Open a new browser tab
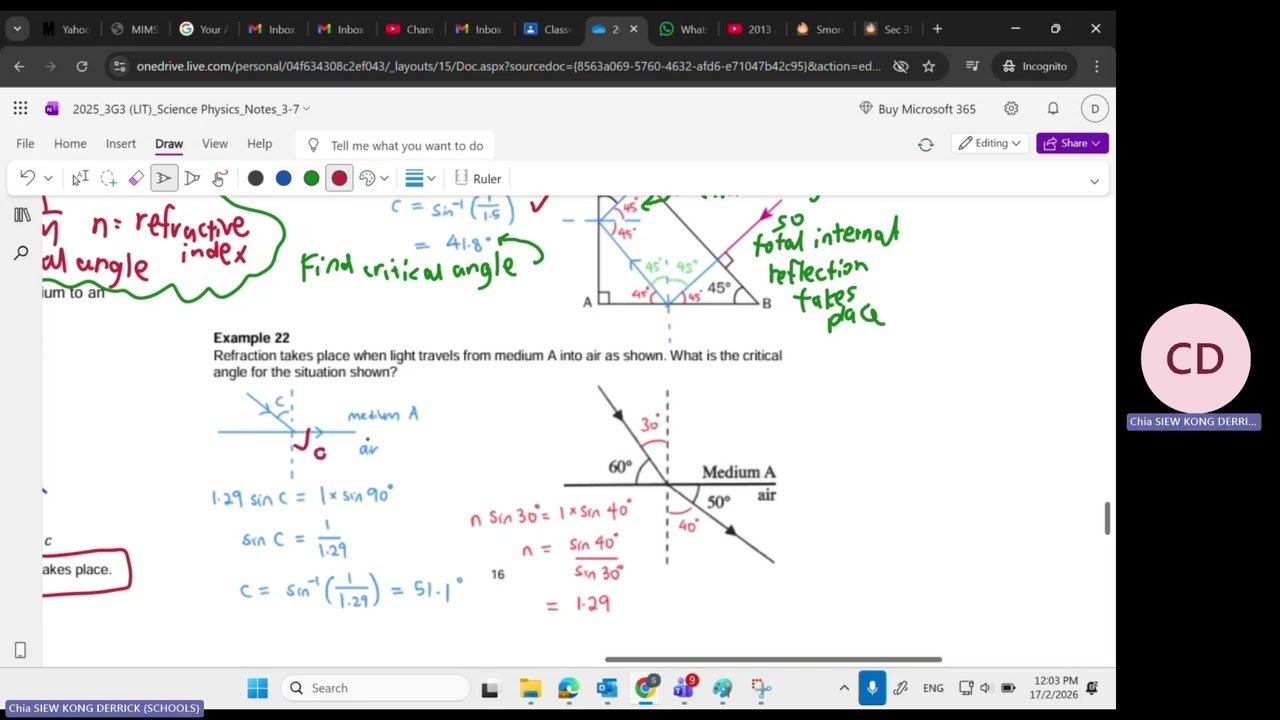The image size is (1280, 720). coord(937,29)
